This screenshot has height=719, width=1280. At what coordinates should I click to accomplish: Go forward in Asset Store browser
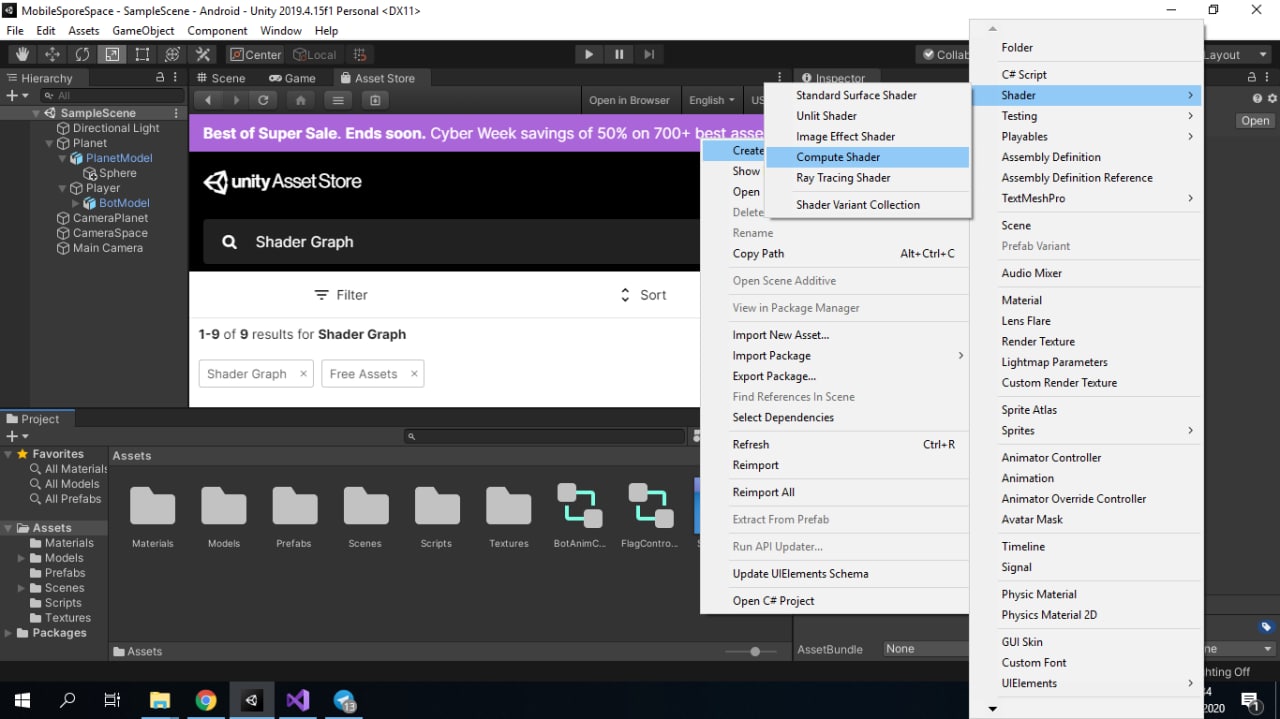236,100
